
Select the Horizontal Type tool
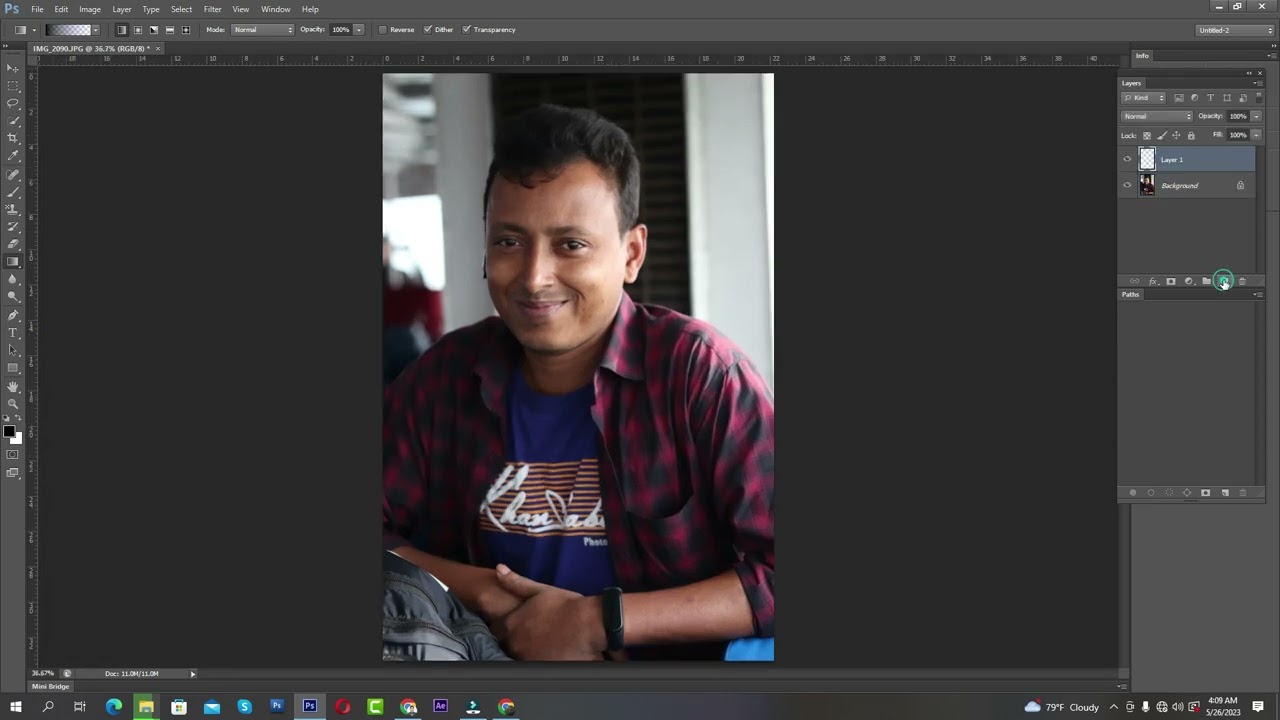(13, 333)
